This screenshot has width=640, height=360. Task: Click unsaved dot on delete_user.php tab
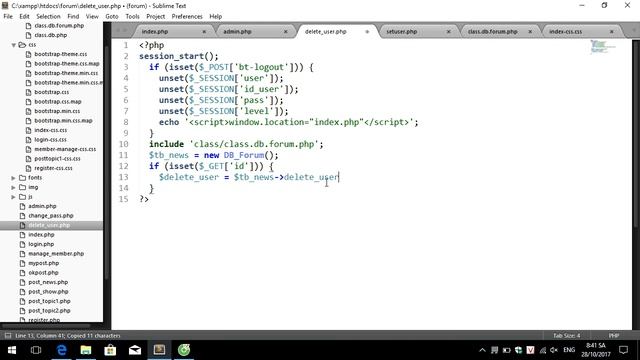click(x=367, y=31)
